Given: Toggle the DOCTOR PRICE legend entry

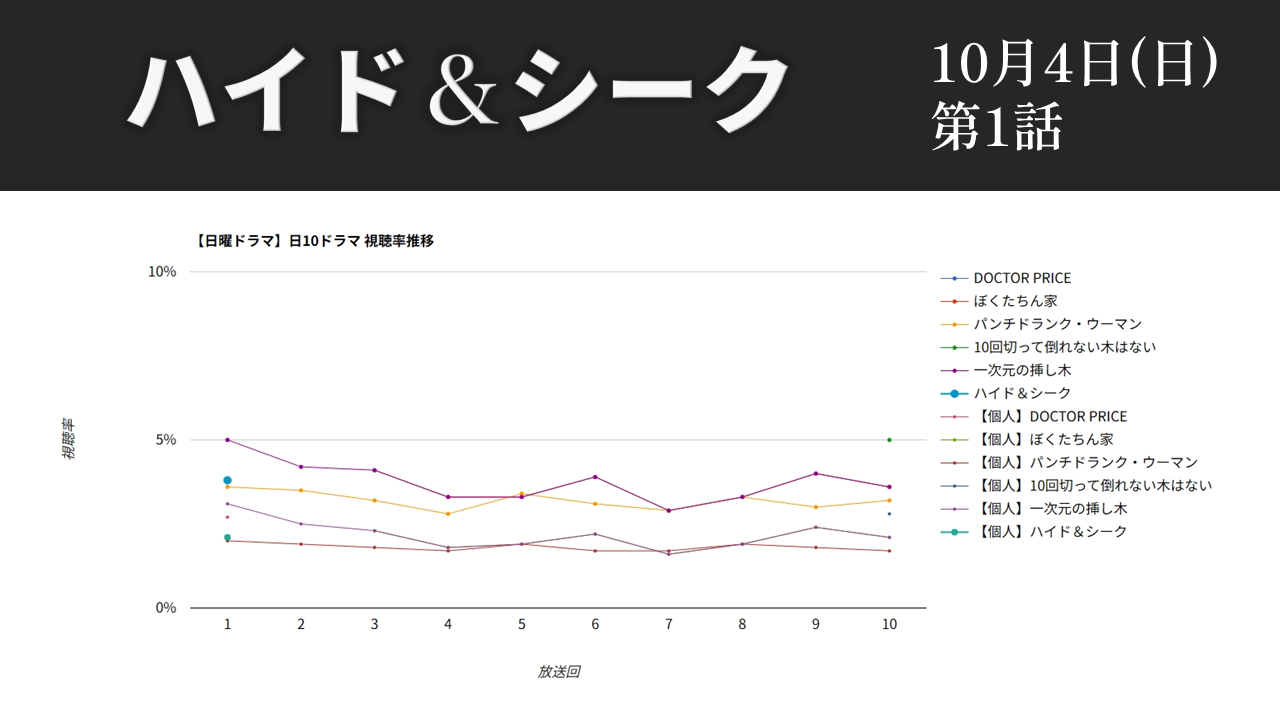Looking at the screenshot, I should 1007,278.
